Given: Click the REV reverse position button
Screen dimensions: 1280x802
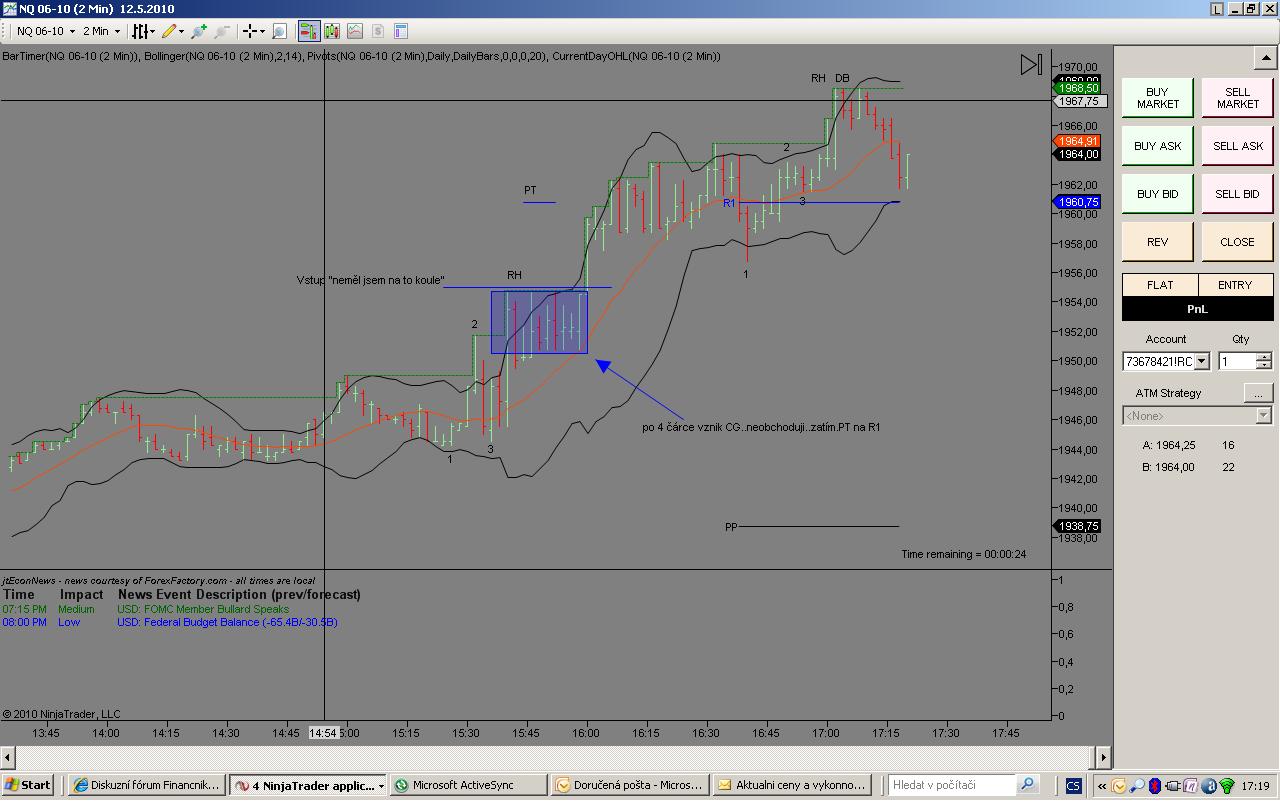Looking at the screenshot, I should (1157, 242).
